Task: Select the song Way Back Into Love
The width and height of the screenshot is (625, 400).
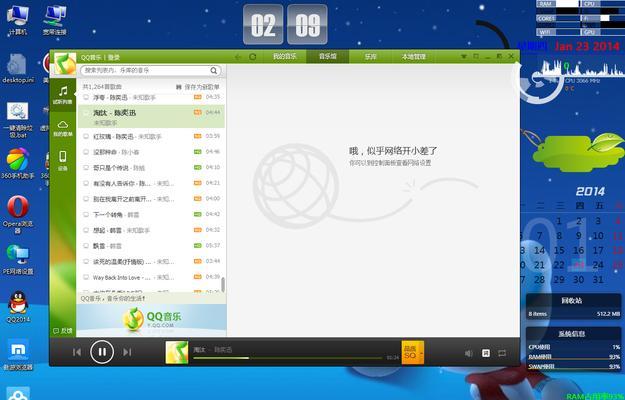Action: pos(151,277)
